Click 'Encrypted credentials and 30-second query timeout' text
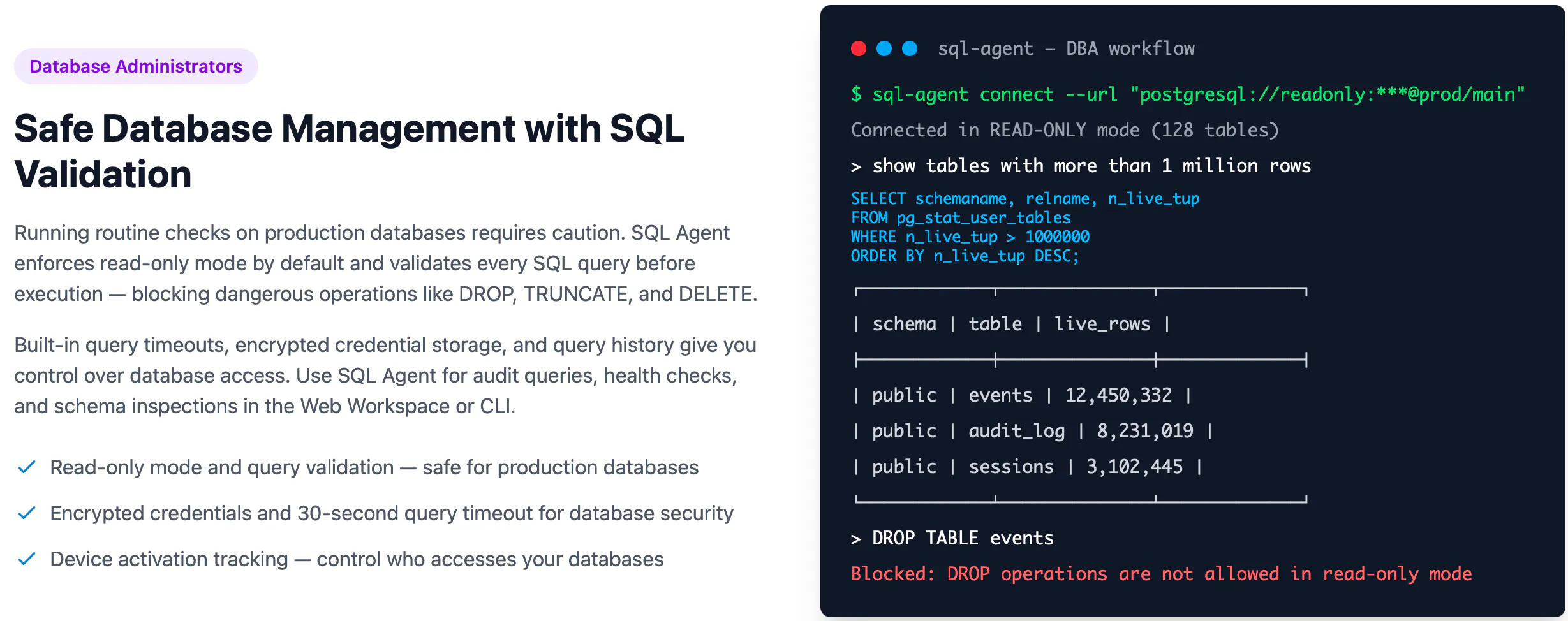1568x621 pixels. (392, 513)
